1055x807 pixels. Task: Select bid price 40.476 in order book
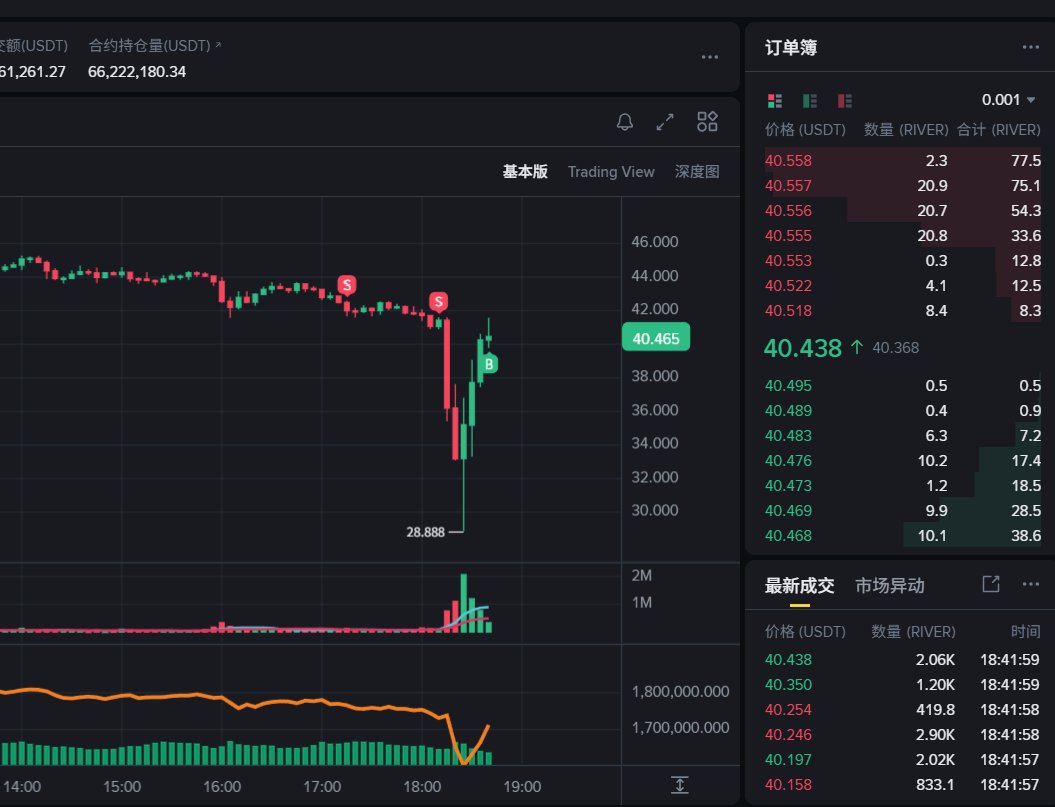tap(789, 461)
